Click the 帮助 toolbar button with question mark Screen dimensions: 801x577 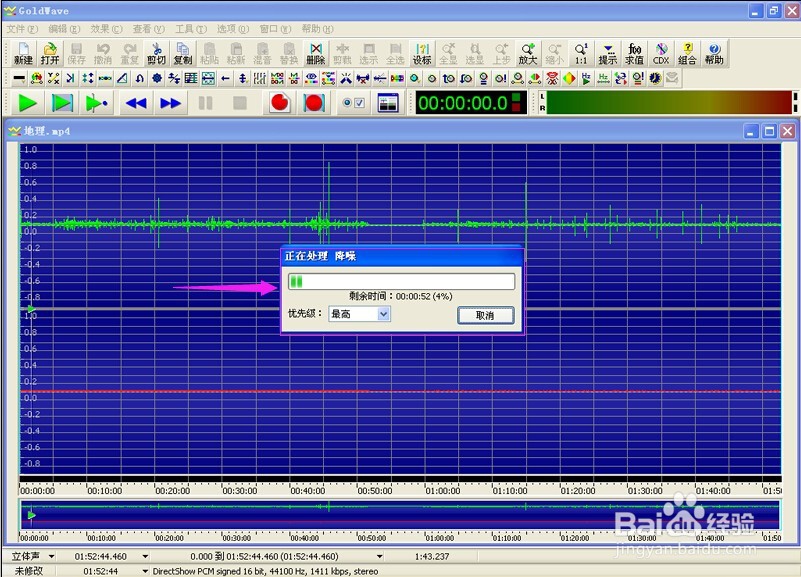tap(714, 54)
